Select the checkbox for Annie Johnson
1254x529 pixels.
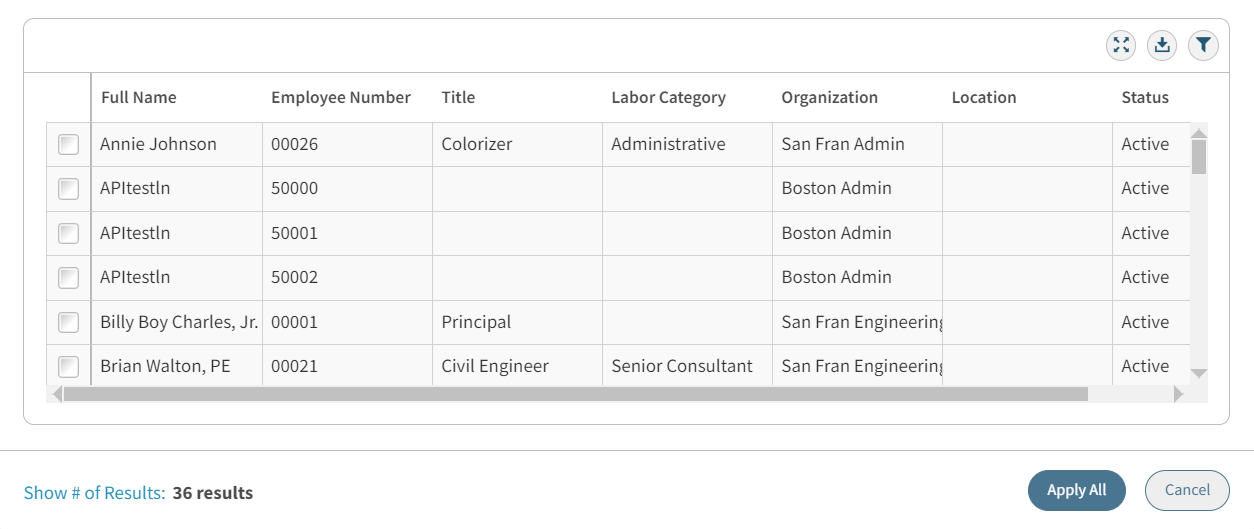(x=68, y=145)
